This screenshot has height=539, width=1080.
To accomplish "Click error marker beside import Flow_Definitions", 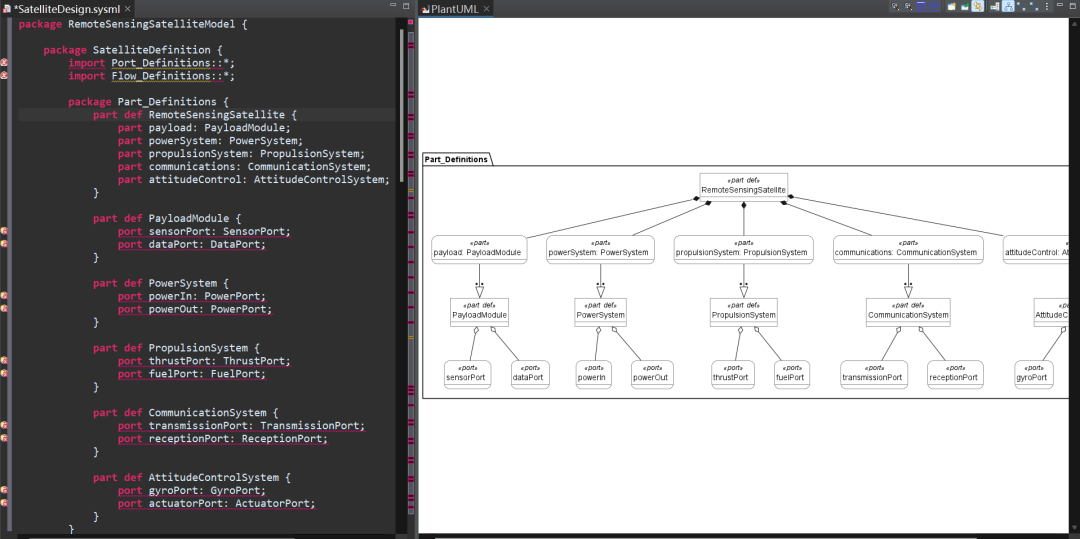I will (x=4, y=76).
